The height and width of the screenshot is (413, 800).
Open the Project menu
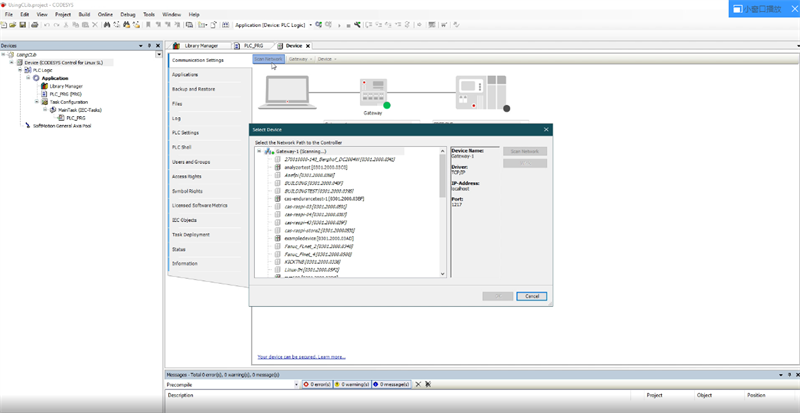tap(63, 14)
